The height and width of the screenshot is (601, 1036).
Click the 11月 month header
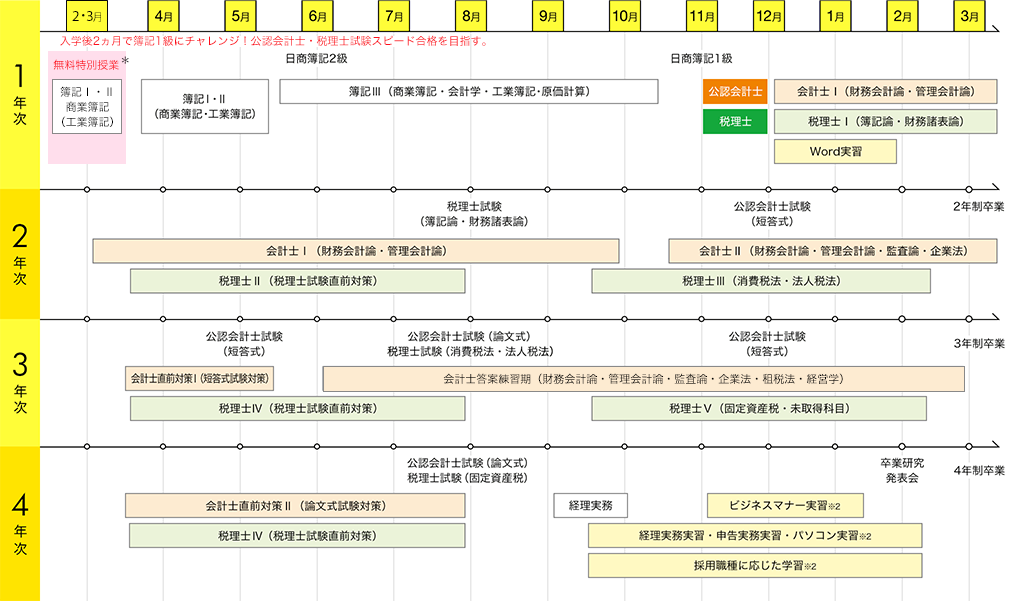(701, 16)
